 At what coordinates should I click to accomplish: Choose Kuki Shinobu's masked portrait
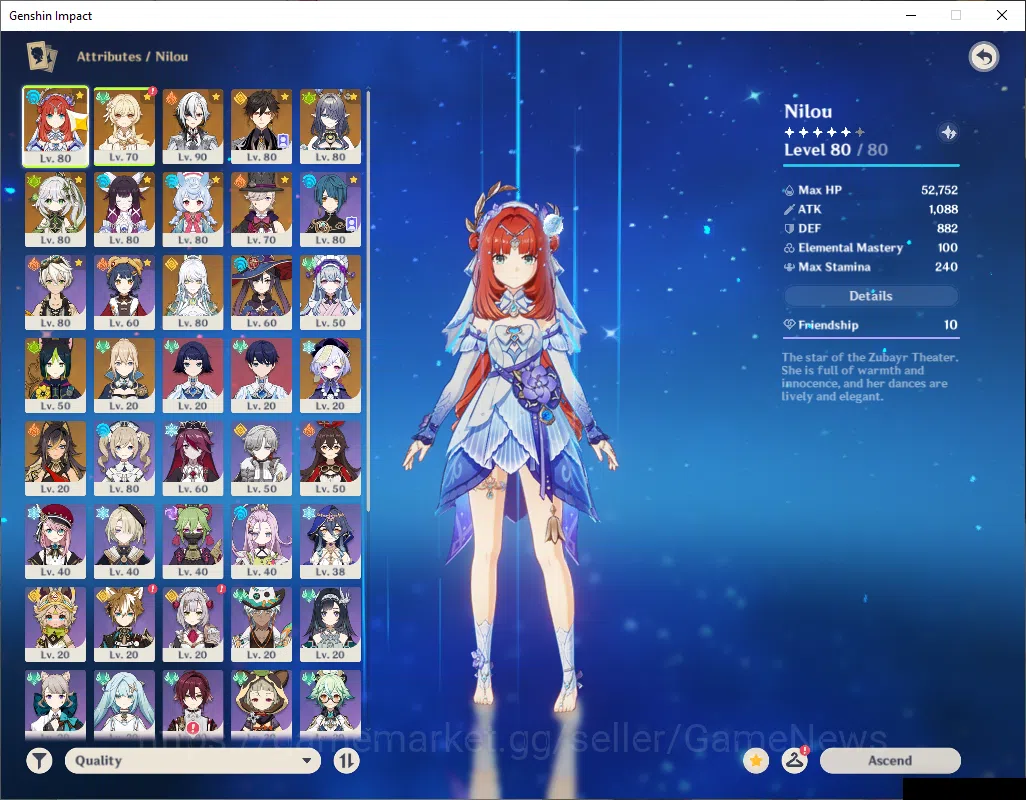[x=193, y=542]
